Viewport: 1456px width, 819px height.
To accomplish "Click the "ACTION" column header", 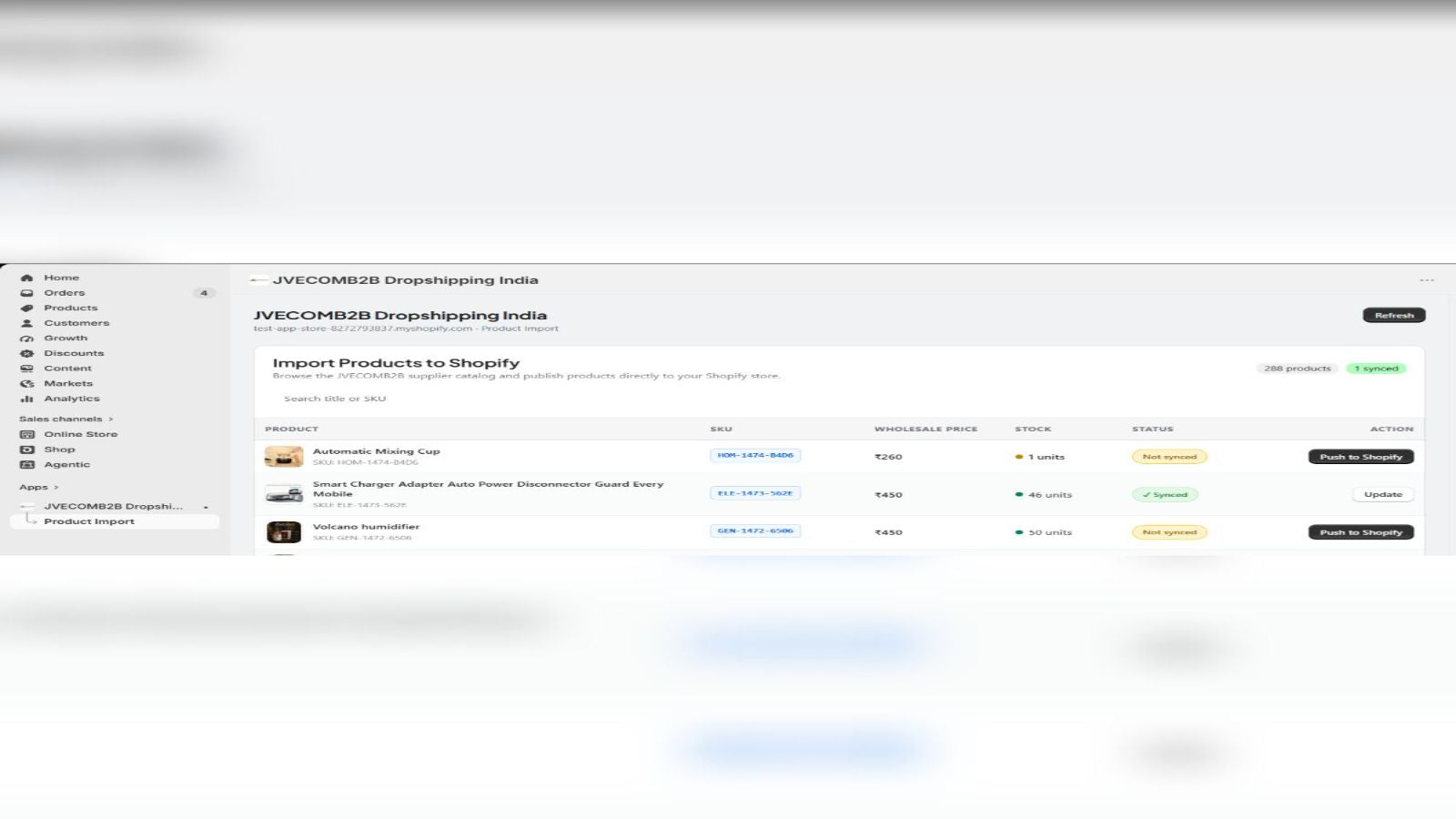I will coord(1391,429).
